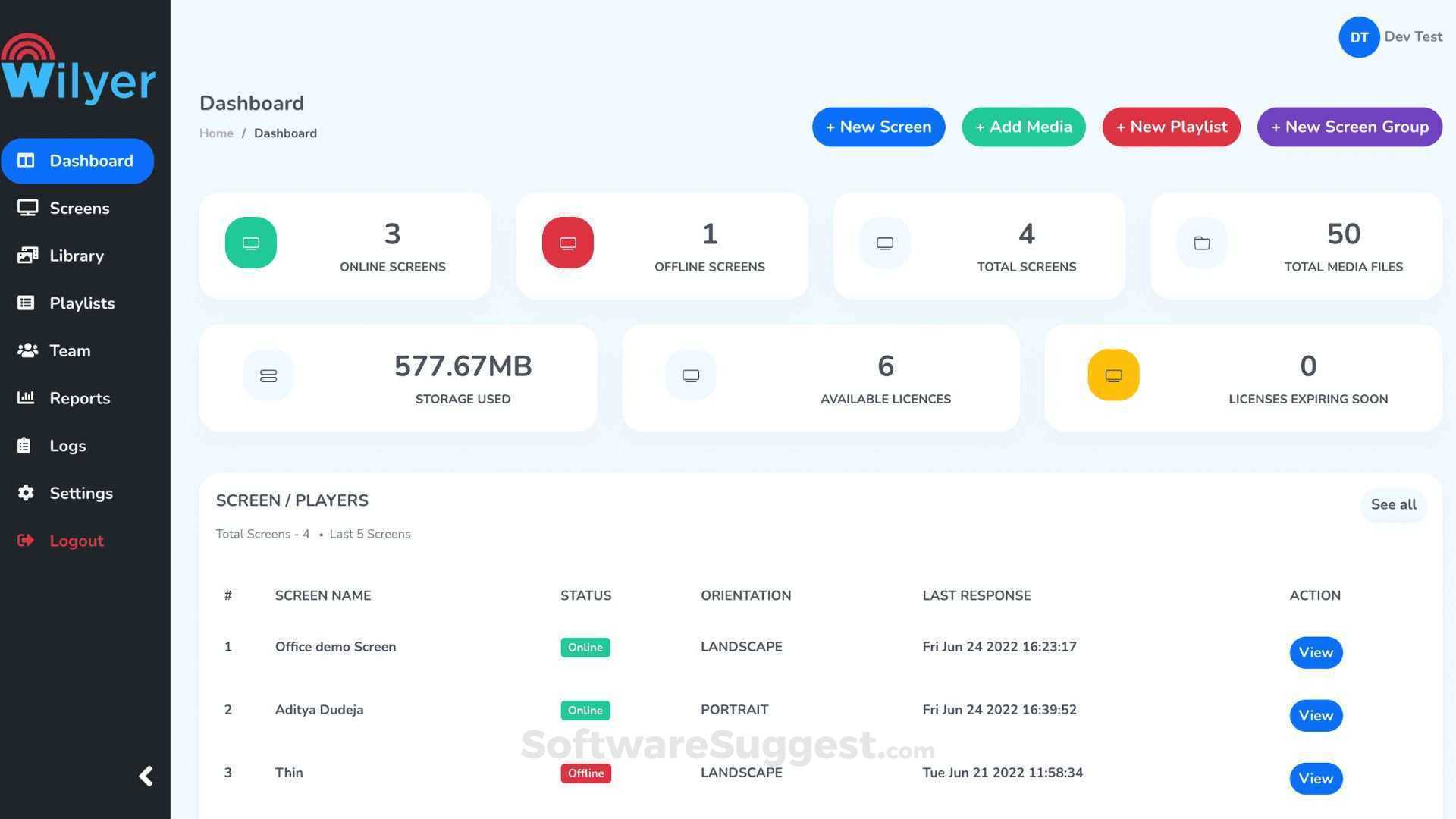The image size is (1456, 819).
Task: Click the green Online Screens status card icon
Action: [250, 243]
